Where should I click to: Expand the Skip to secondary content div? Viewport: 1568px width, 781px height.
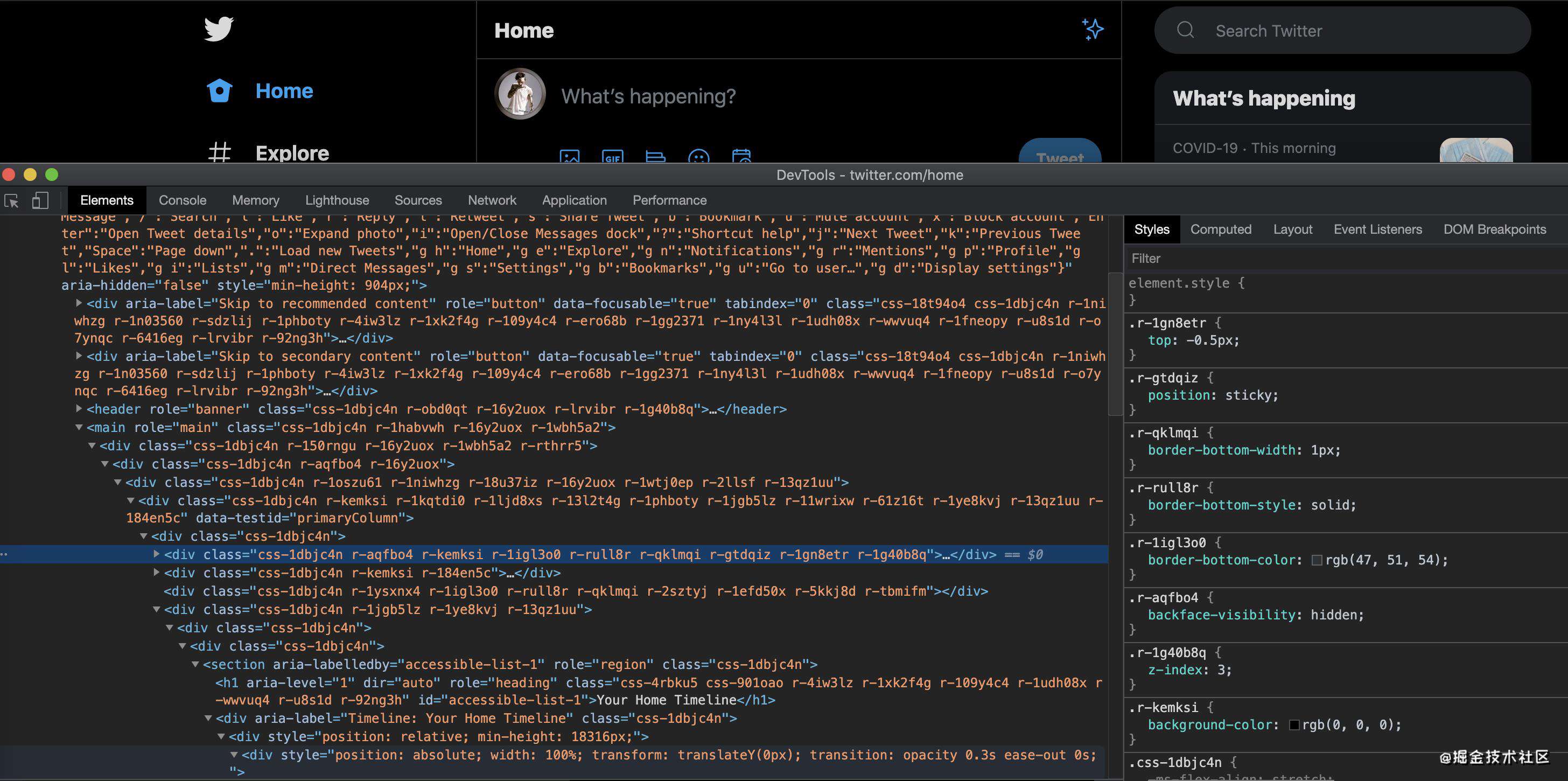point(79,355)
